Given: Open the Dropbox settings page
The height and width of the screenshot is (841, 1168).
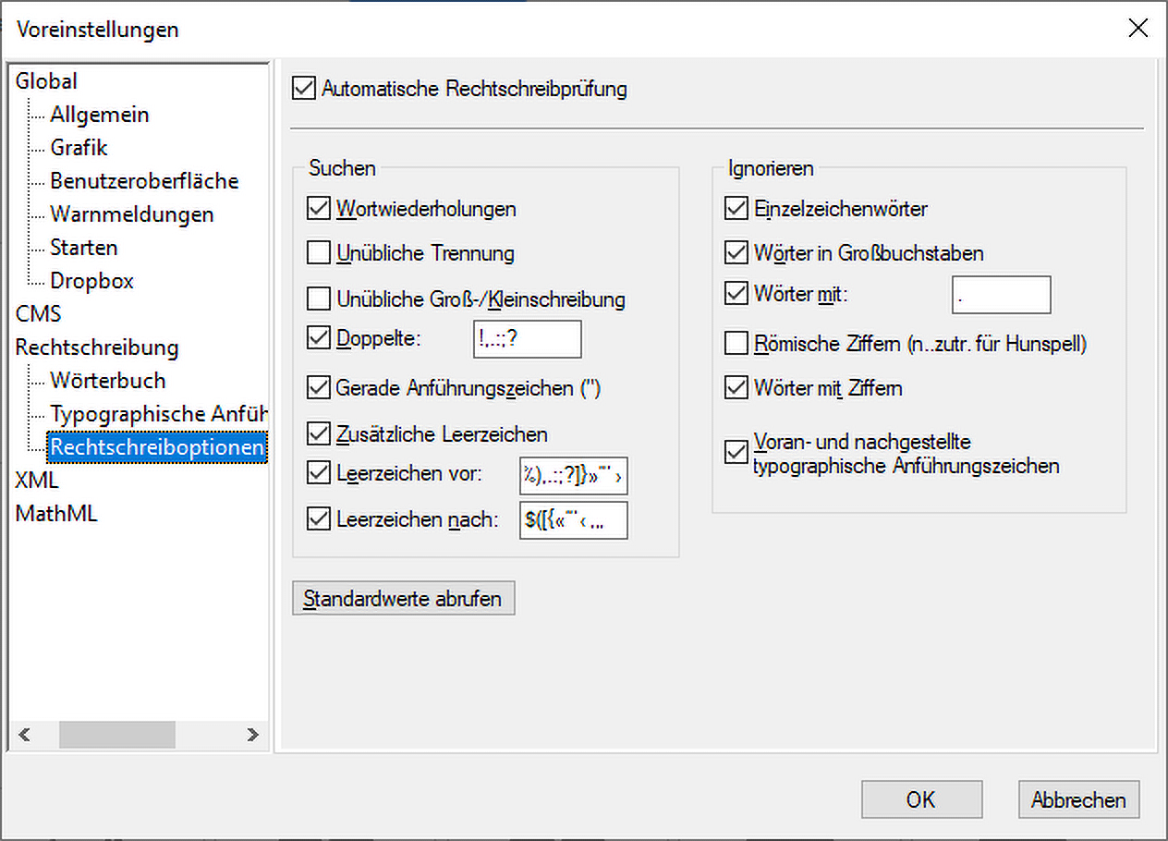Looking at the screenshot, I should [x=92, y=281].
